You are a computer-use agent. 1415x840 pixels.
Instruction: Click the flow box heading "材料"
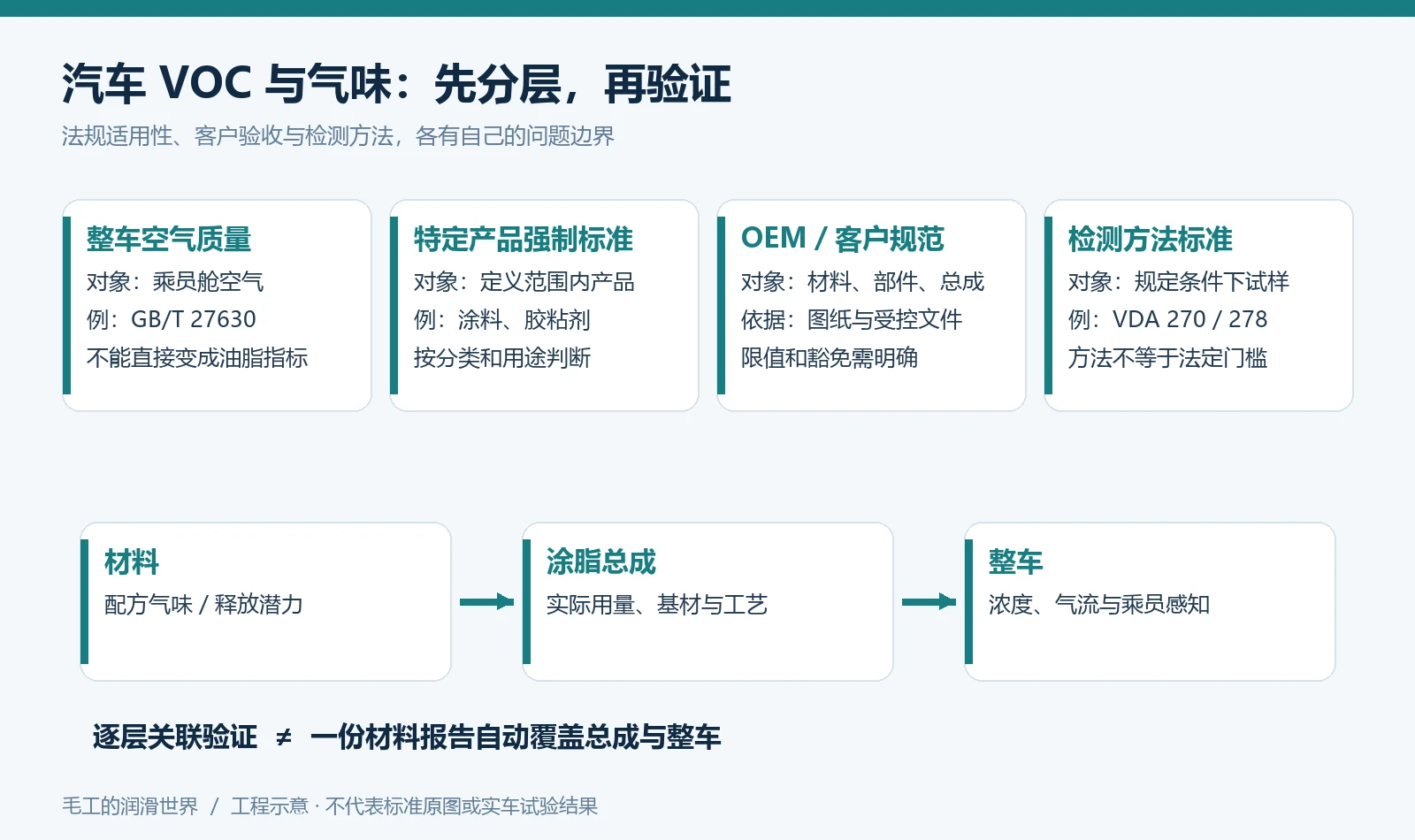[x=132, y=561]
